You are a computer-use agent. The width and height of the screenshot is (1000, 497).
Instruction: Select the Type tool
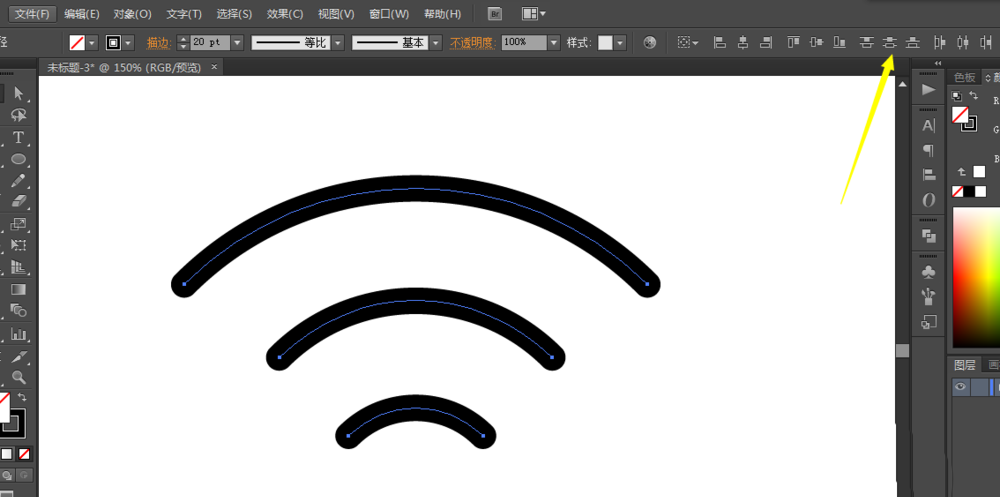[18, 137]
